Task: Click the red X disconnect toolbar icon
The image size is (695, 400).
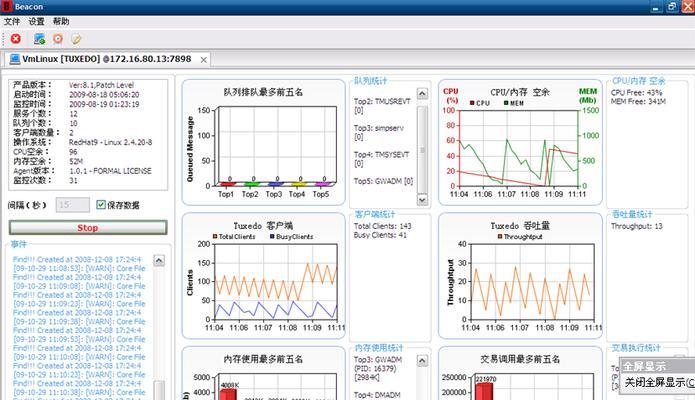Action: 16,39
